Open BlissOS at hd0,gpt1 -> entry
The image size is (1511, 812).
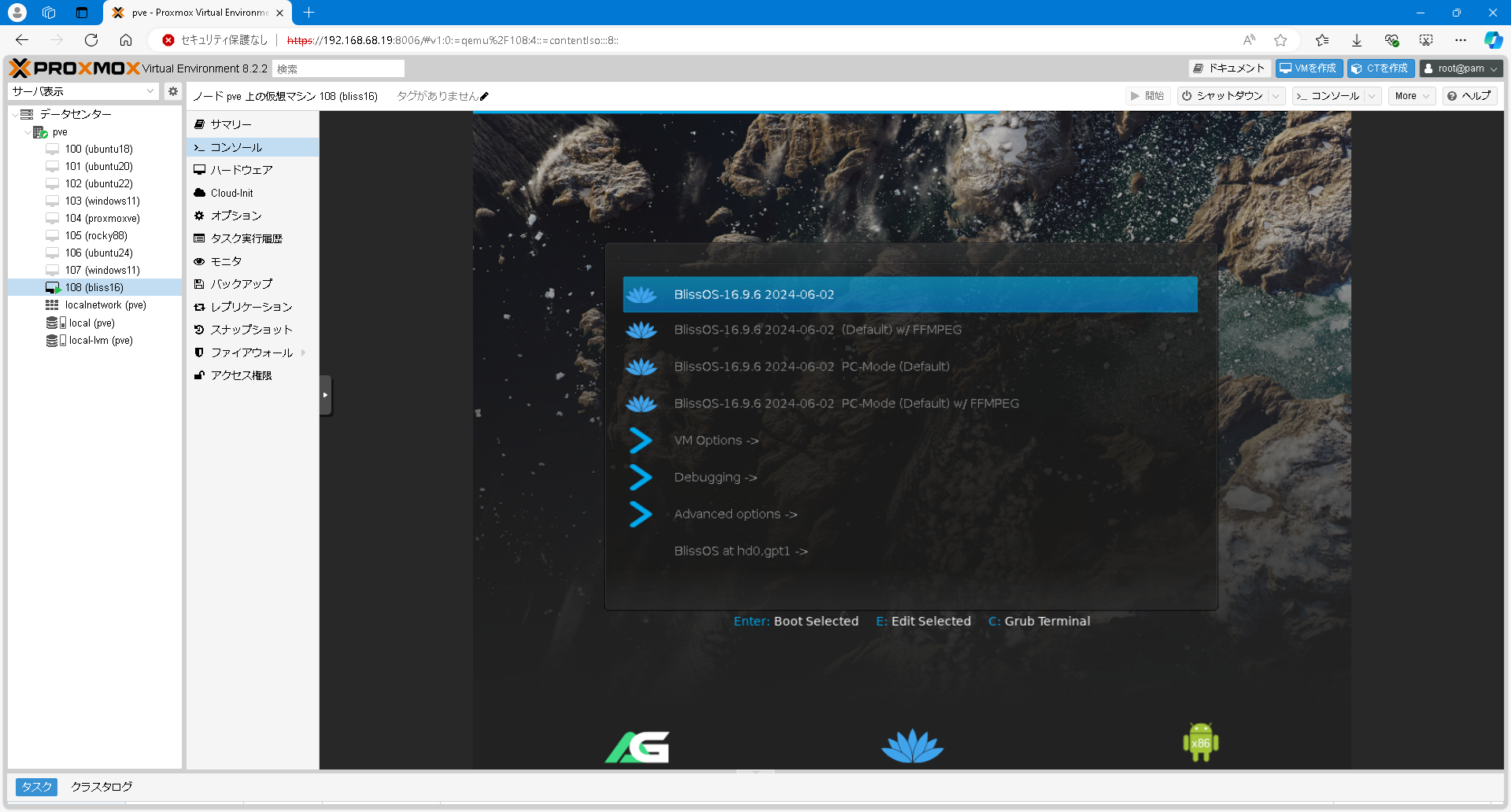pos(910,552)
